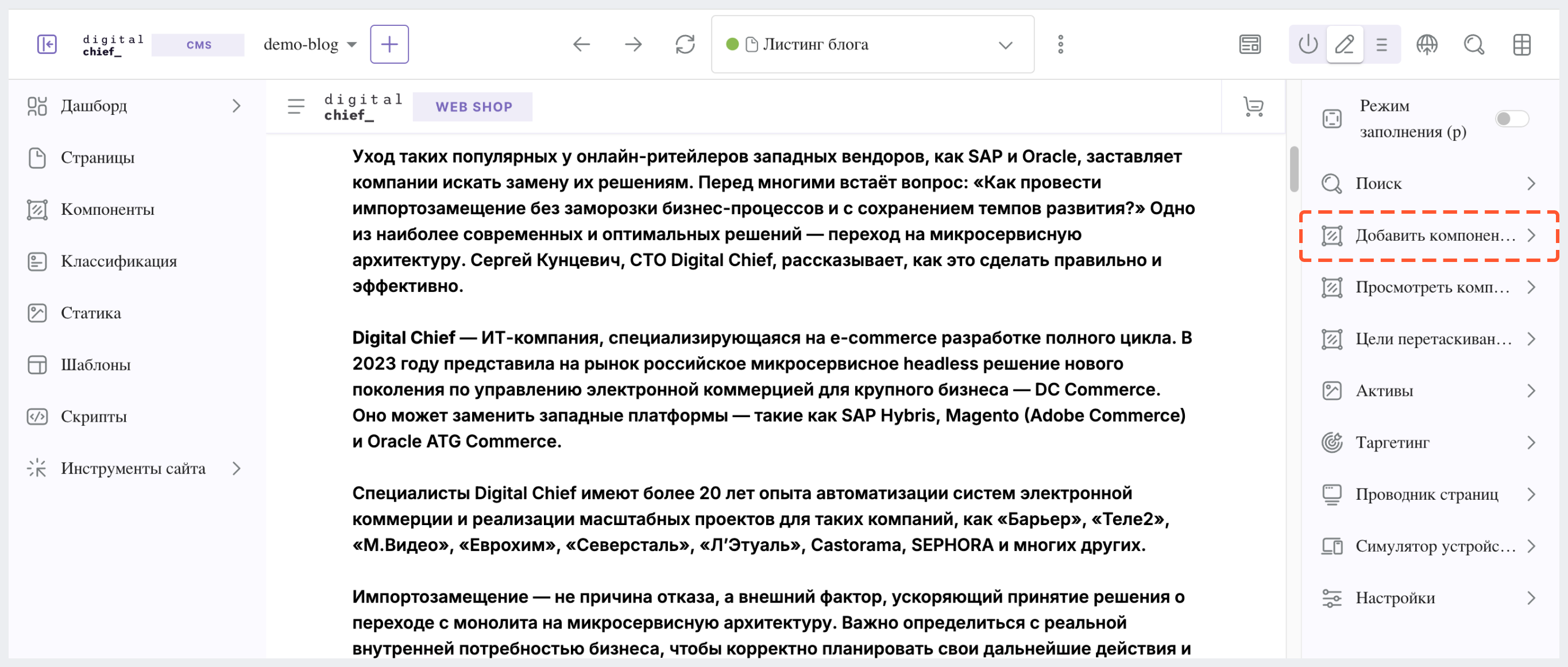Open the shopping cart icon
Image resolution: width=1568 pixels, height=667 pixels.
[1253, 106]
